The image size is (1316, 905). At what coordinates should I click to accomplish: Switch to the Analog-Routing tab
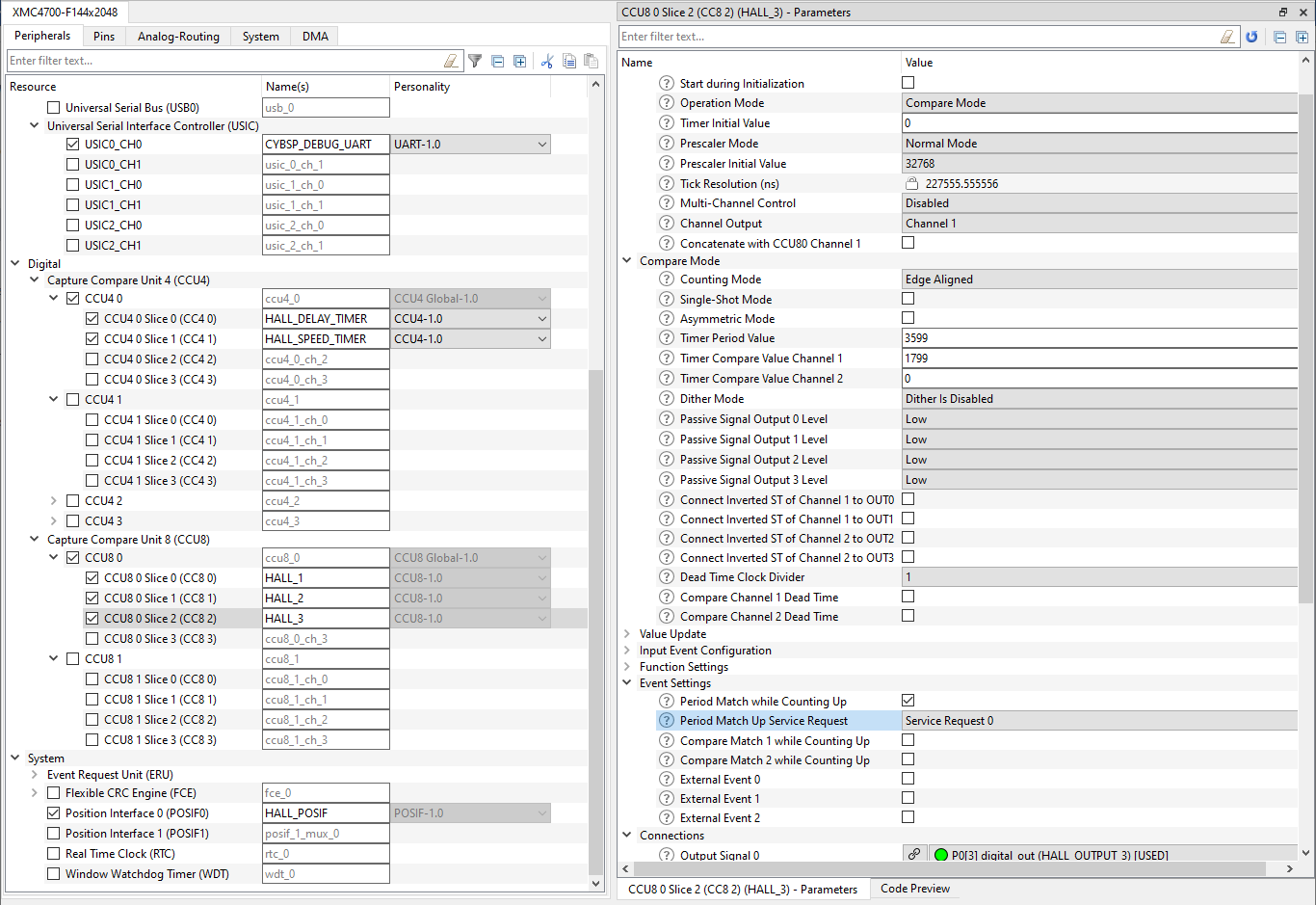(x=178, y=37)
